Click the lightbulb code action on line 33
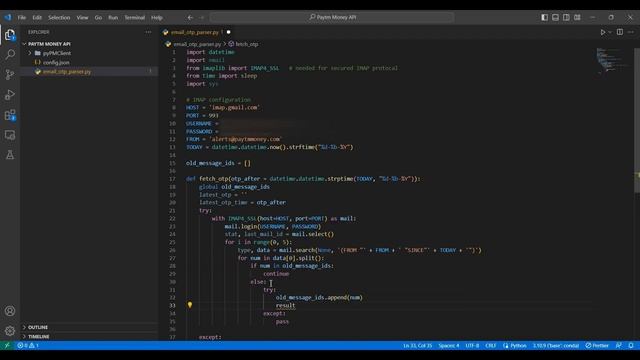 pos(190,305)
